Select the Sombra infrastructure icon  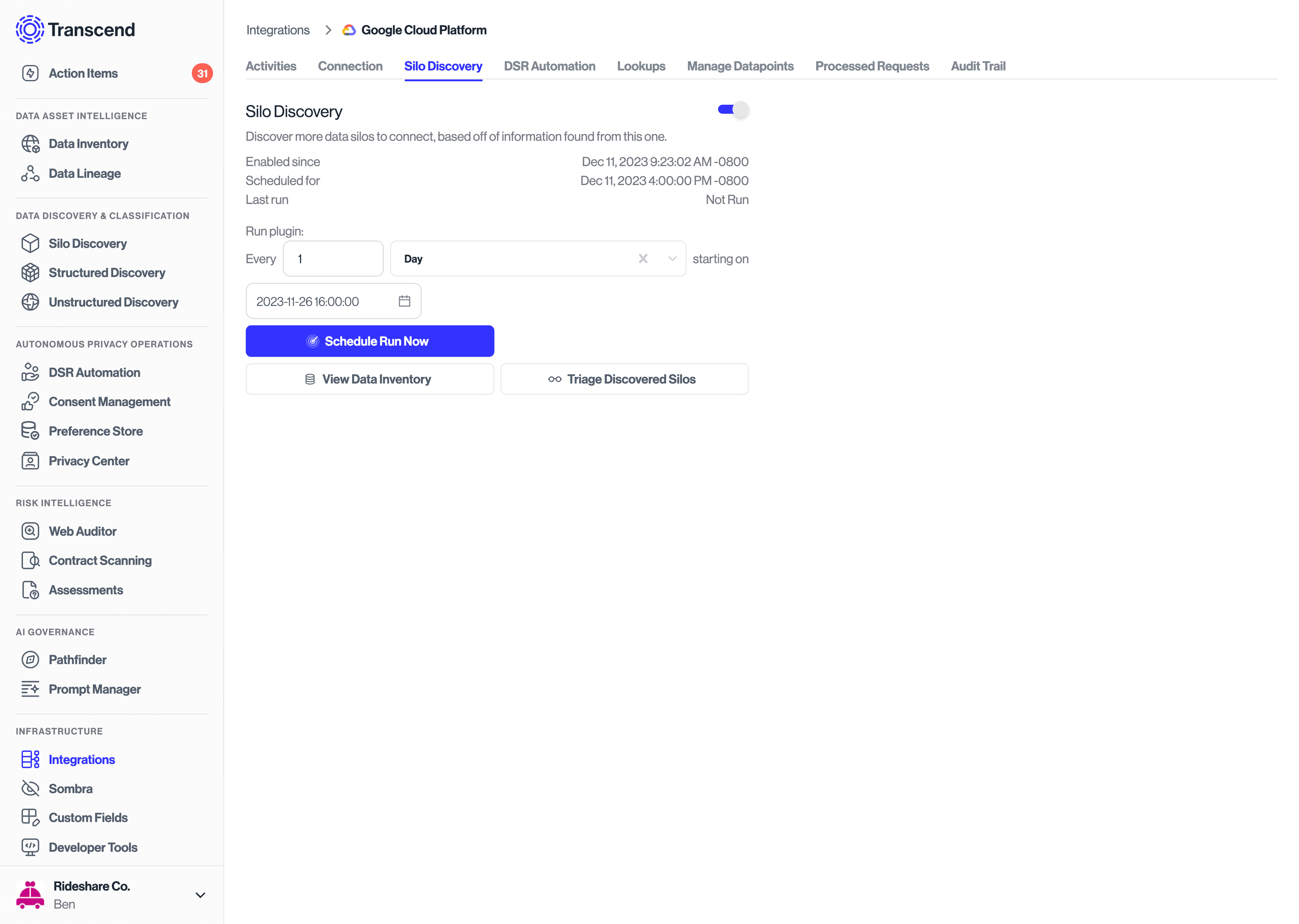(30, 789)
